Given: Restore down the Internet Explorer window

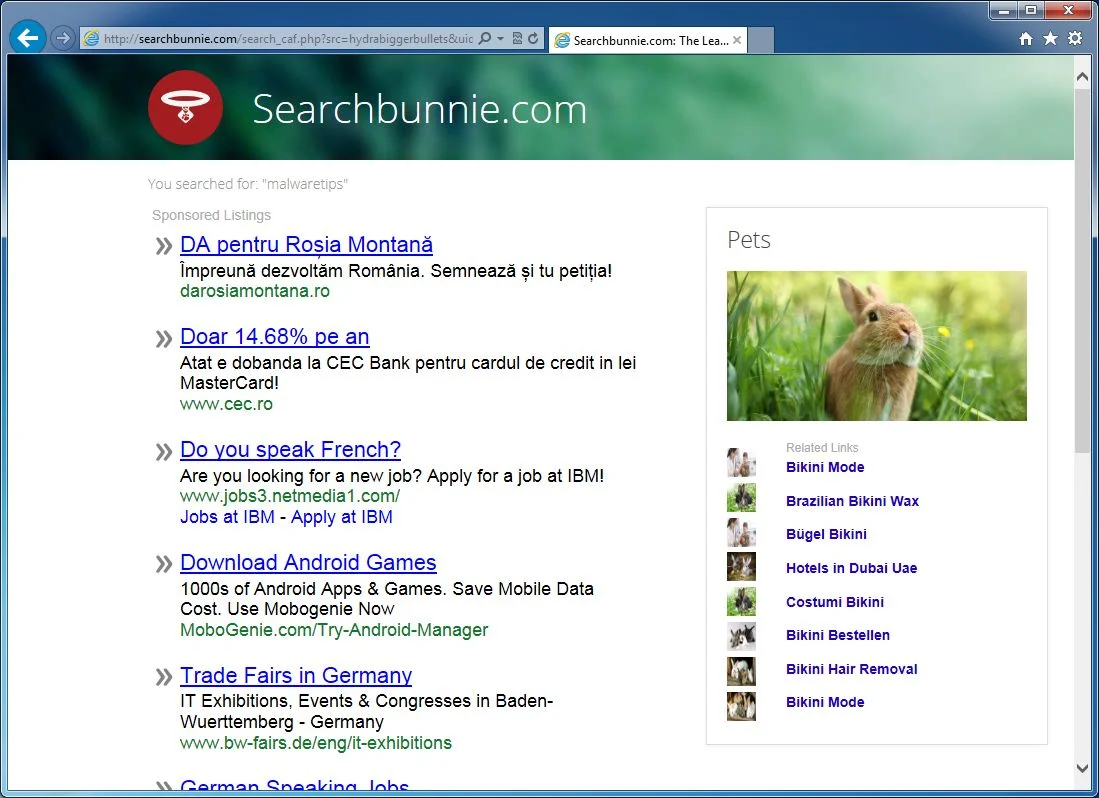Looking at the screenshot, I should (1031, 10).
